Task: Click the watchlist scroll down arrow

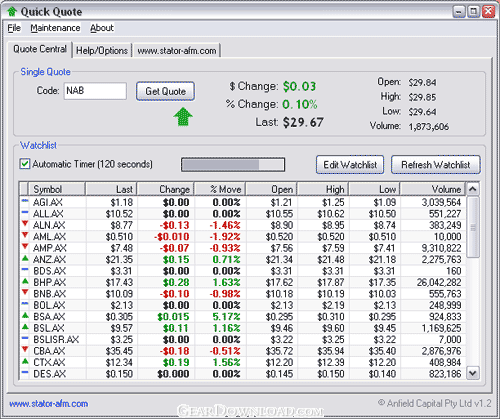Action: (x=472, y=373)
